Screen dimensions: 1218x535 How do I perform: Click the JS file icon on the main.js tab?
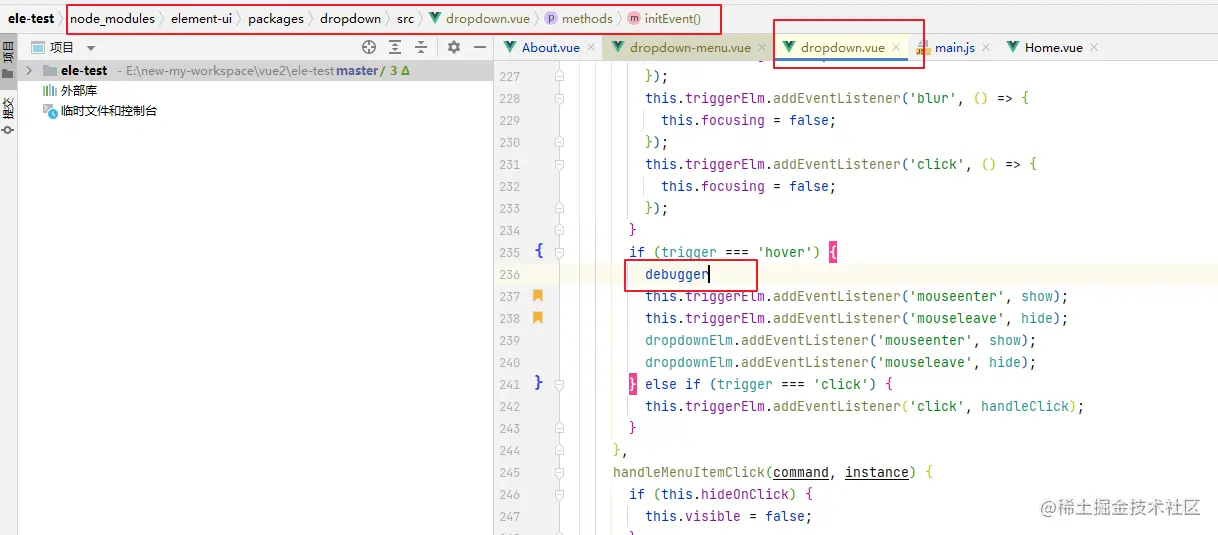click(x=923, y=47)
